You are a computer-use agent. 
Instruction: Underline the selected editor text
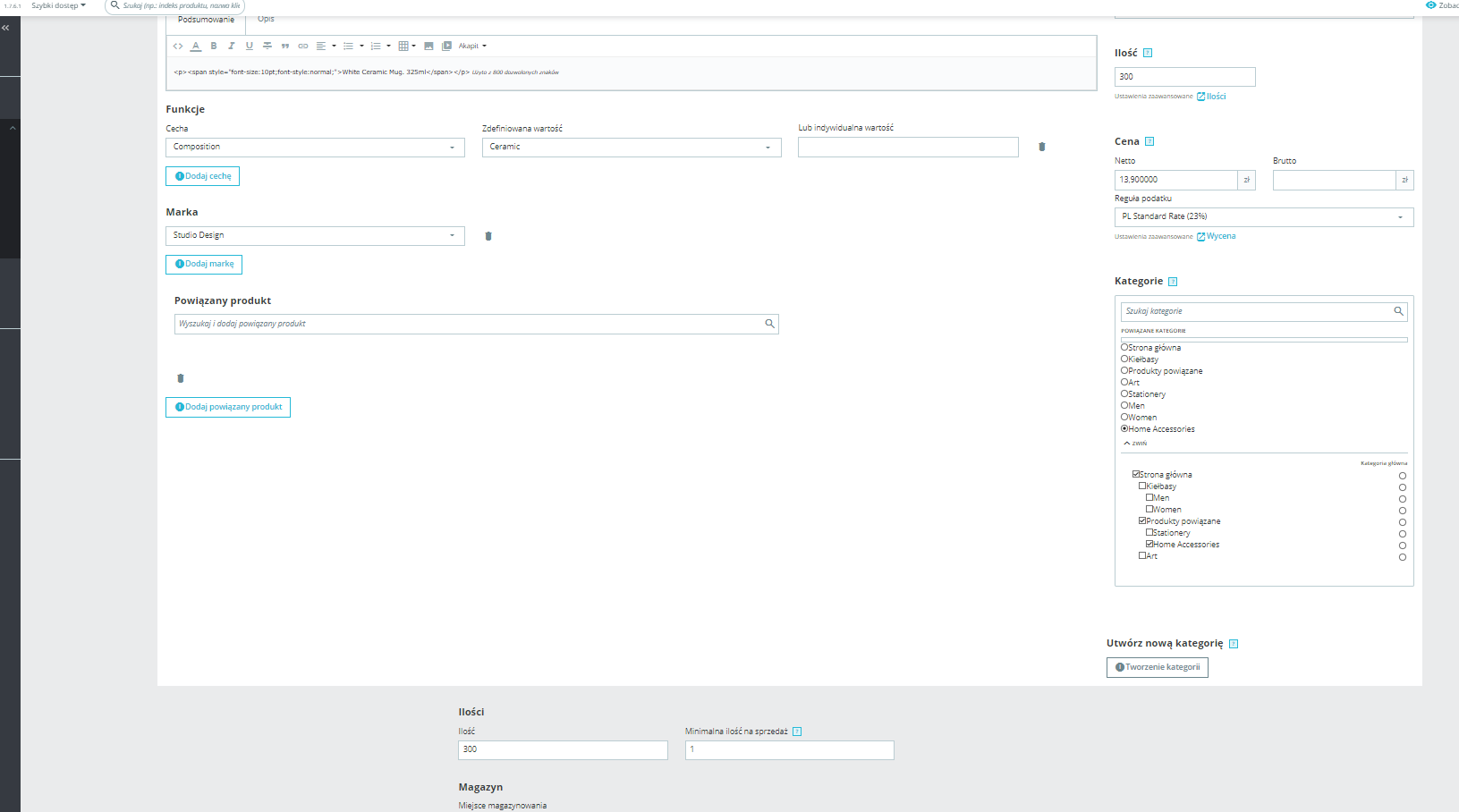pos(250,47)
